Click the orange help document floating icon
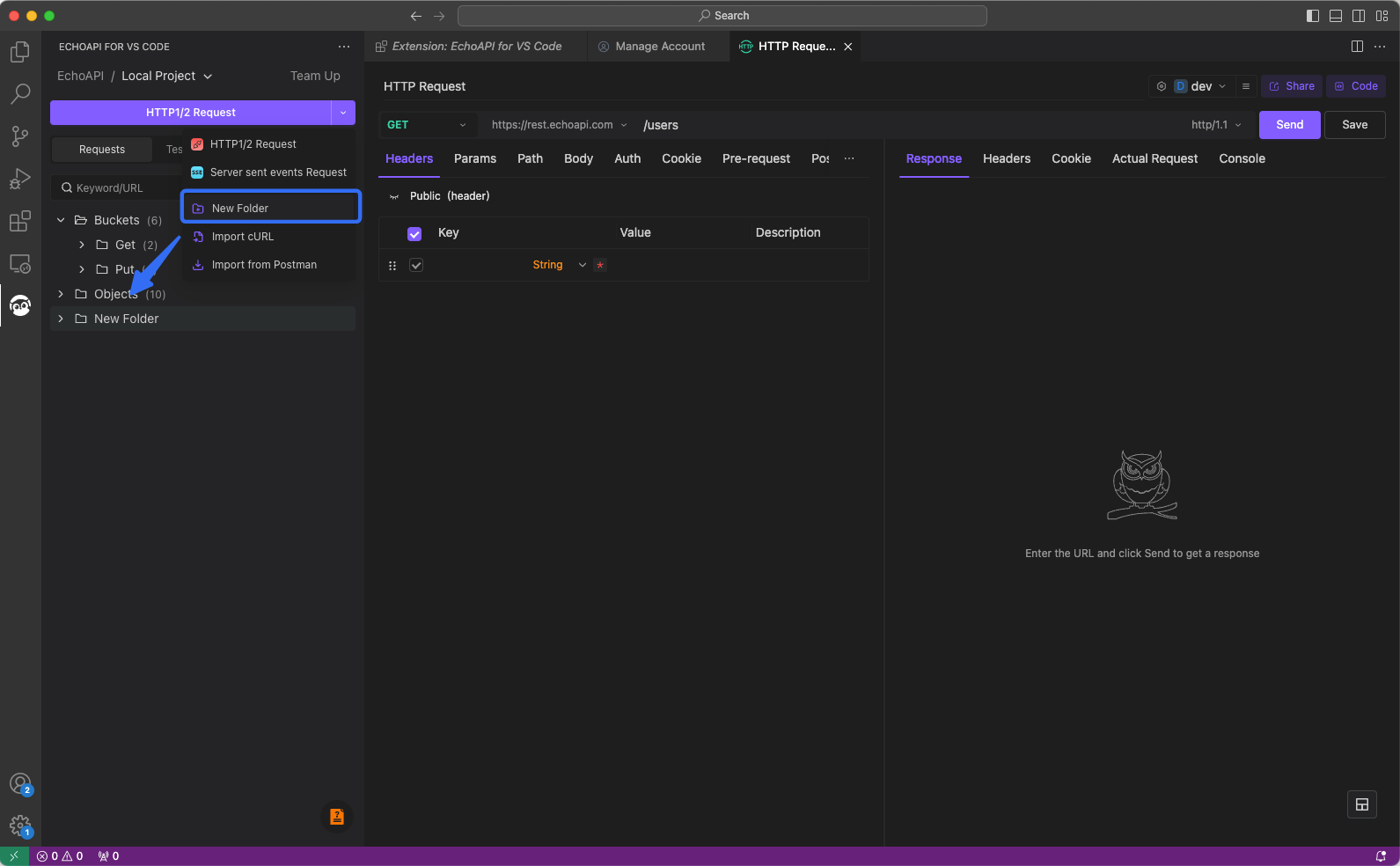This screenshot has width=1400, height=866. [x=337, y=817]
